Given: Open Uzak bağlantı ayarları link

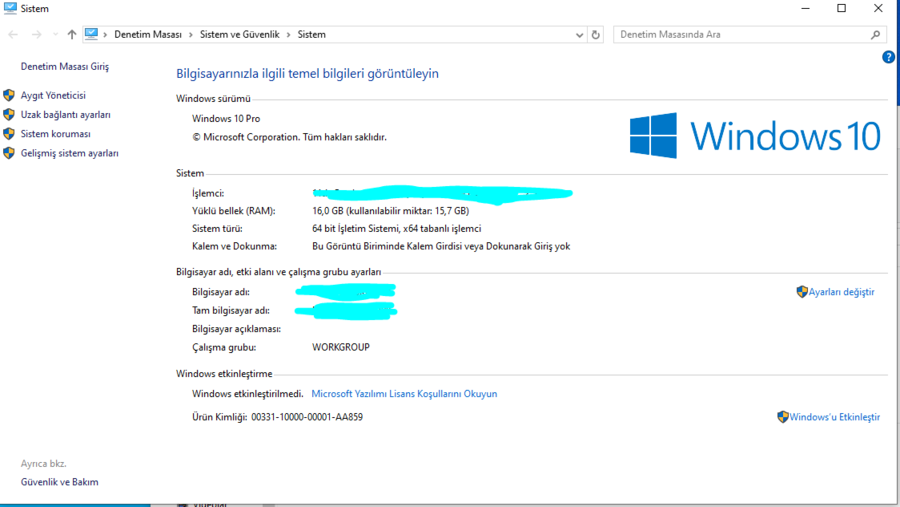Looking at the screenshot, I should [65, 115].
